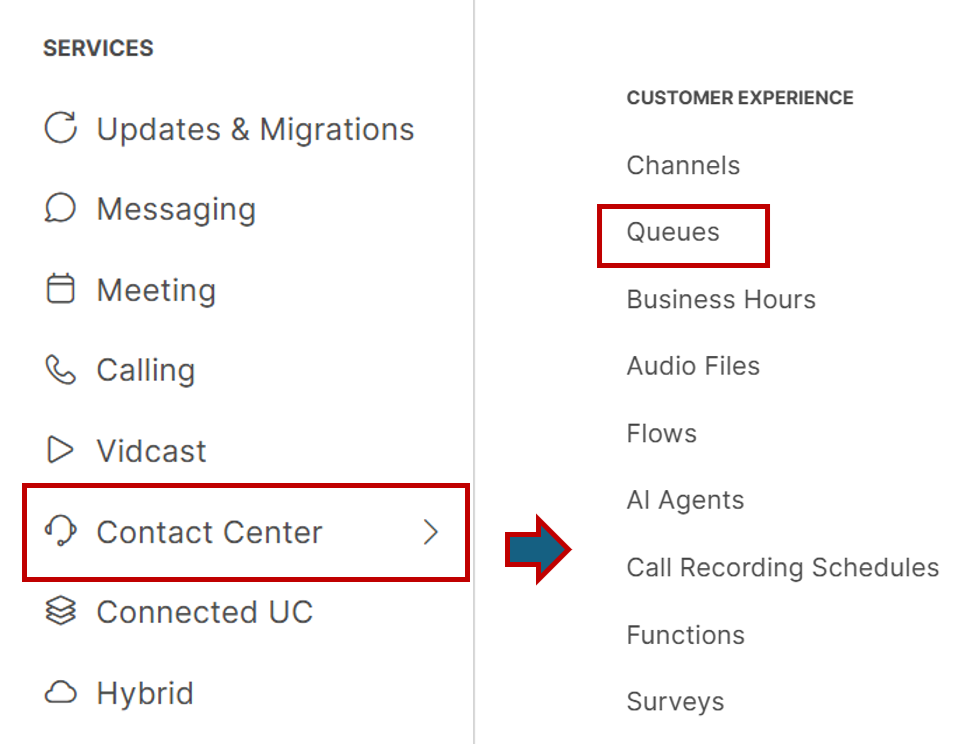Expand Contact Center with chevron arrow
Screen dimensions: 953x744
[431, 532]
